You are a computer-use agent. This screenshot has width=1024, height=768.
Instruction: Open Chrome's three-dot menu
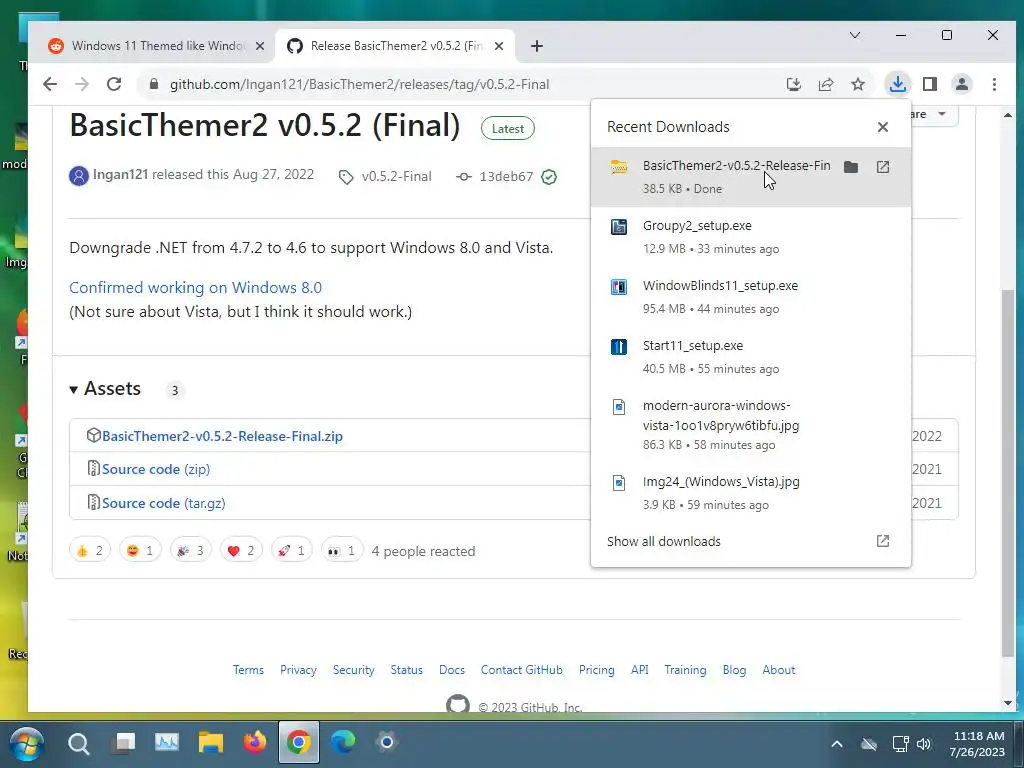994,84
